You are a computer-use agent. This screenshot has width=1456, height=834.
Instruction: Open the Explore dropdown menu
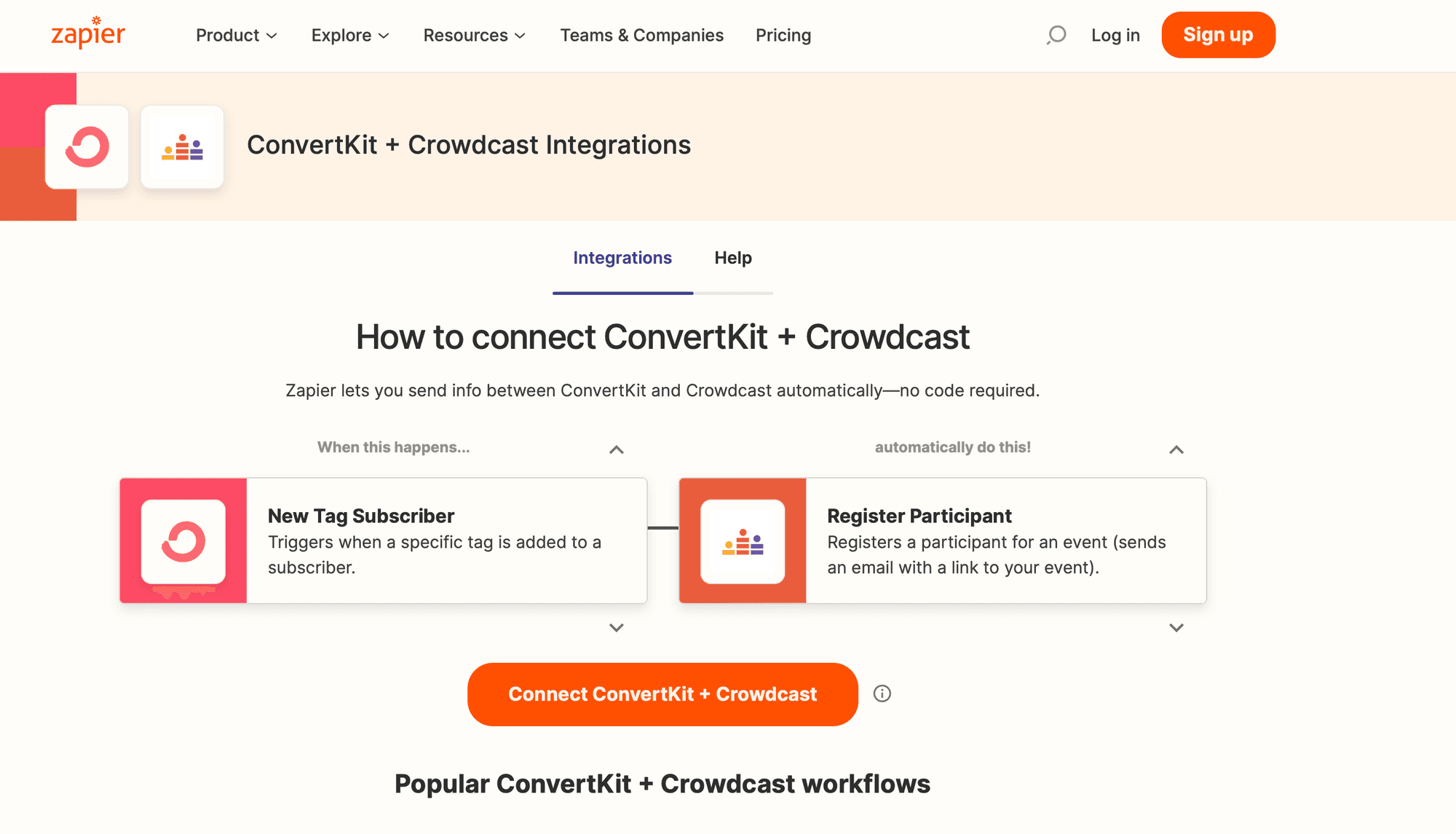350,35
